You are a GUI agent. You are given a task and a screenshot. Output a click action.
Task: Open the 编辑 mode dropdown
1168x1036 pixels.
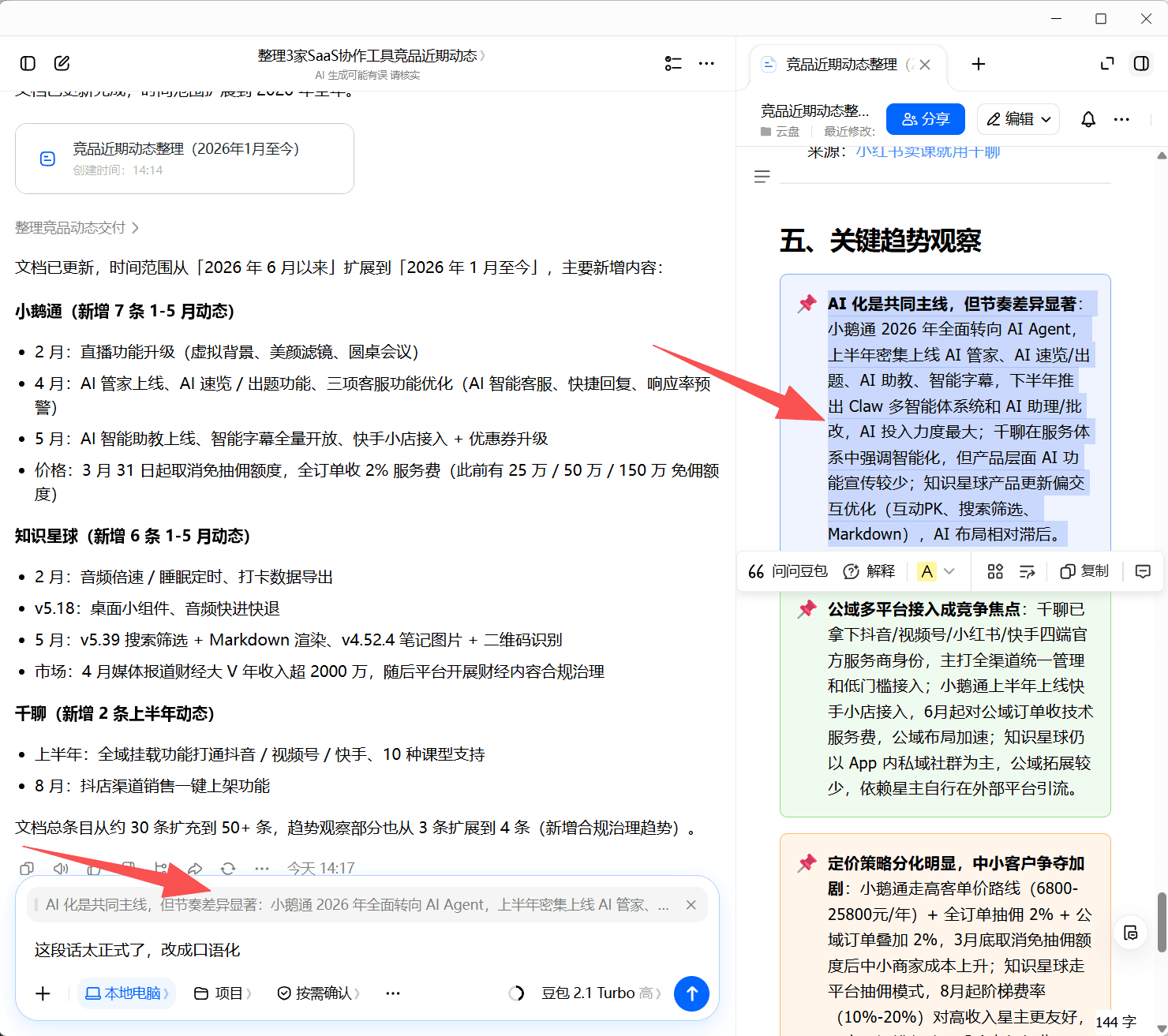tap(1019, 119)
